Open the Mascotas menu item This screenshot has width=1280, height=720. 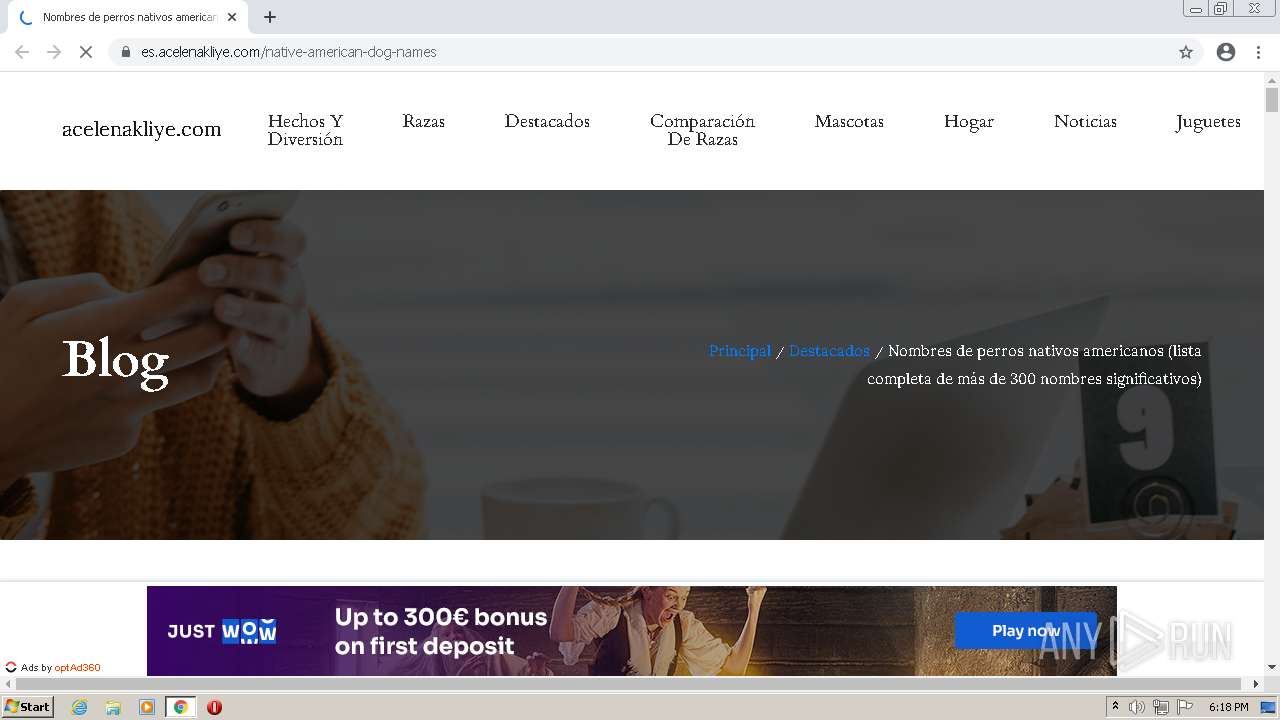(849, 121)
